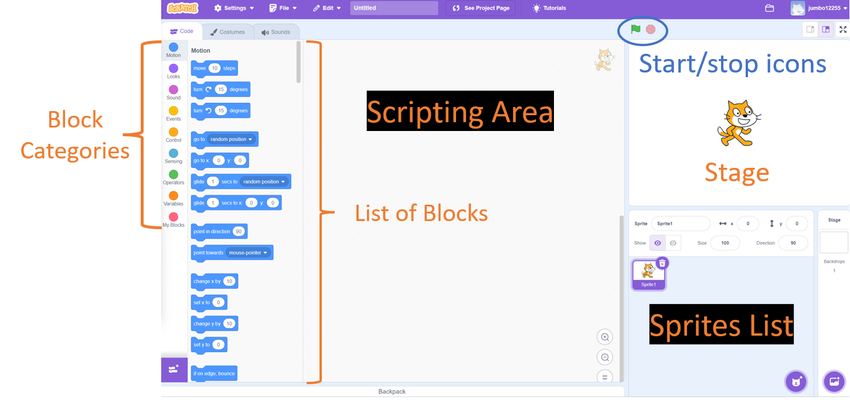Open the Settings menu
Image resolution: width=850 pixels, height=400 pixels.
(234, 8)
